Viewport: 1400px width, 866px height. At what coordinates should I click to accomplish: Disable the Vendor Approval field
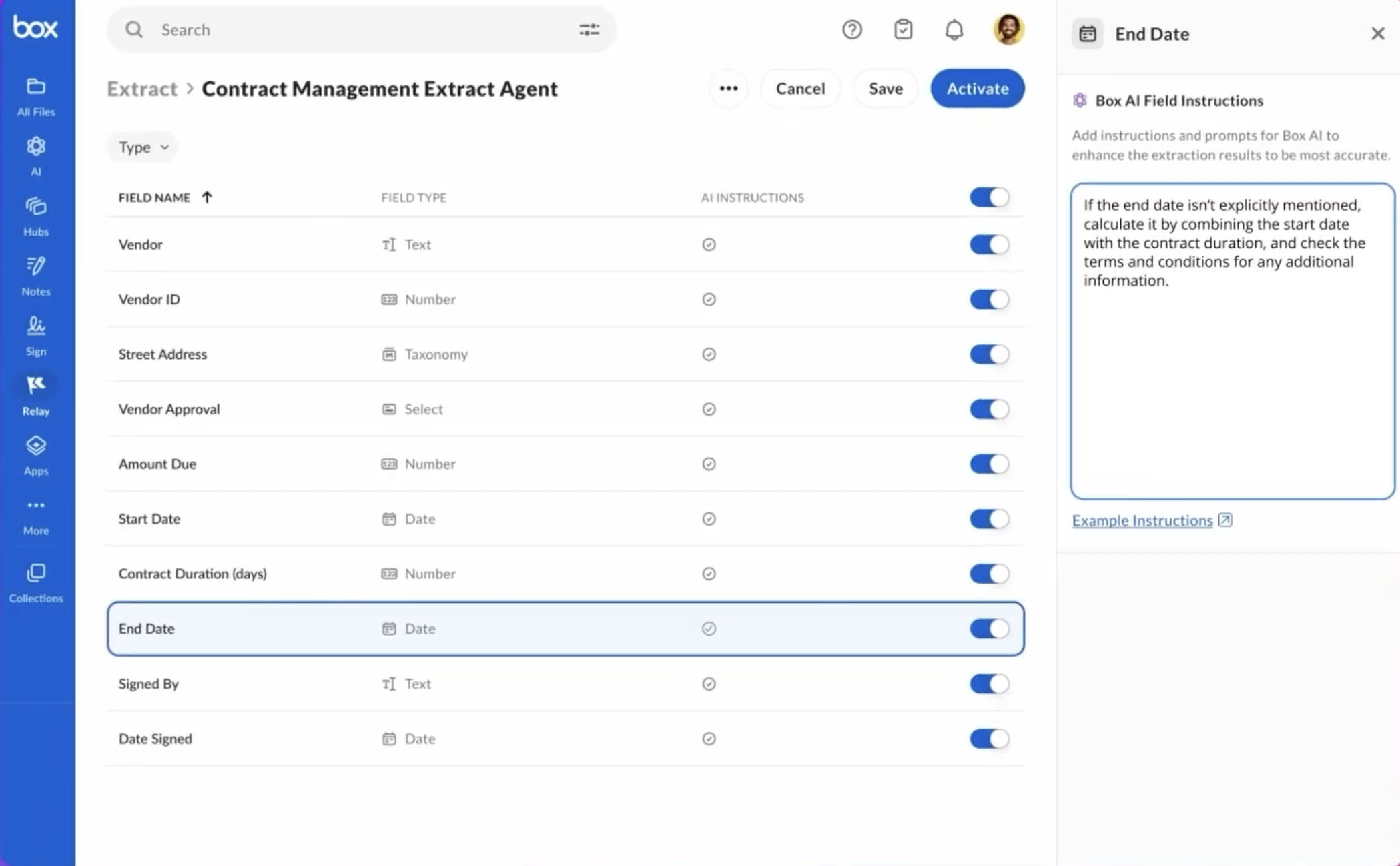click(989, 409)
